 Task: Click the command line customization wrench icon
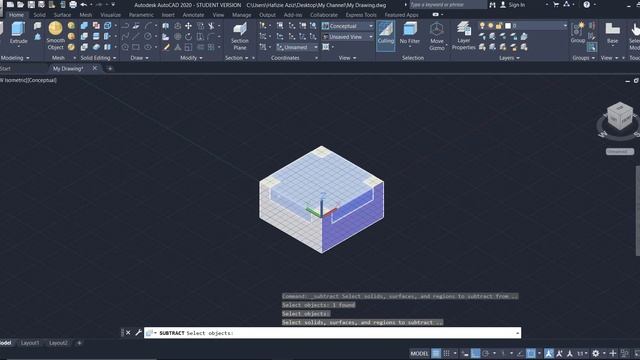(138, 333)
